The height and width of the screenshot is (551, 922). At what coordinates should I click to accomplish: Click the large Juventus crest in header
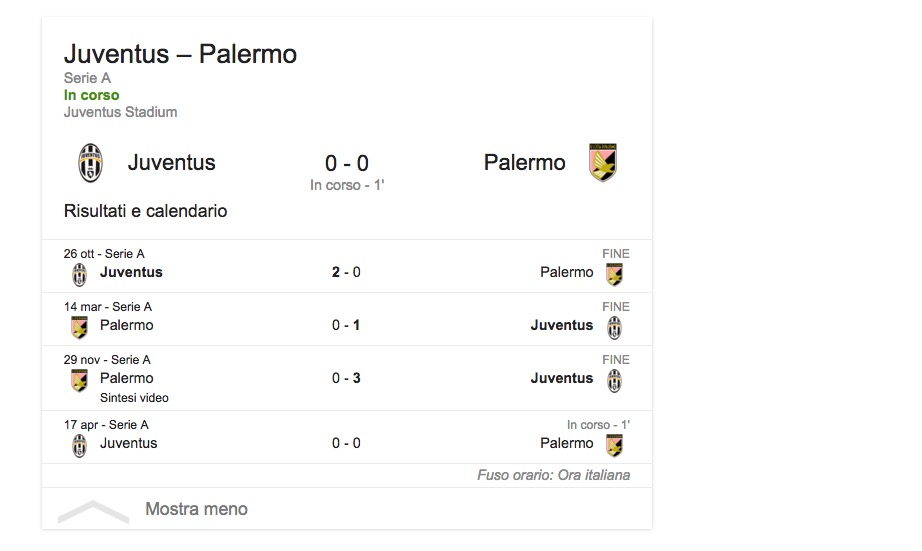pyautogui.click(x=90, y=163)
